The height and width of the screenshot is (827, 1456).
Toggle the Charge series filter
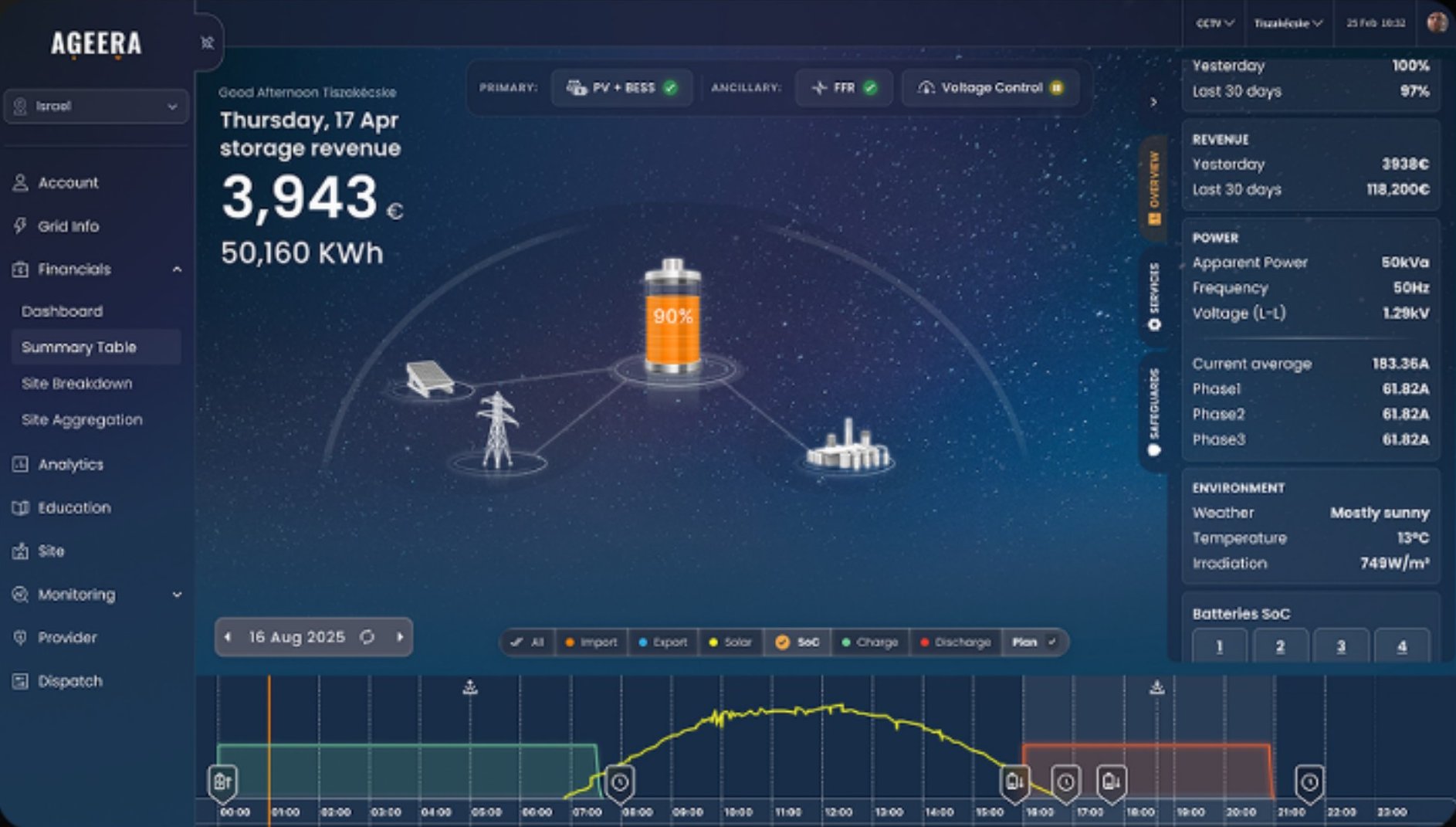(x=870, y=642)
